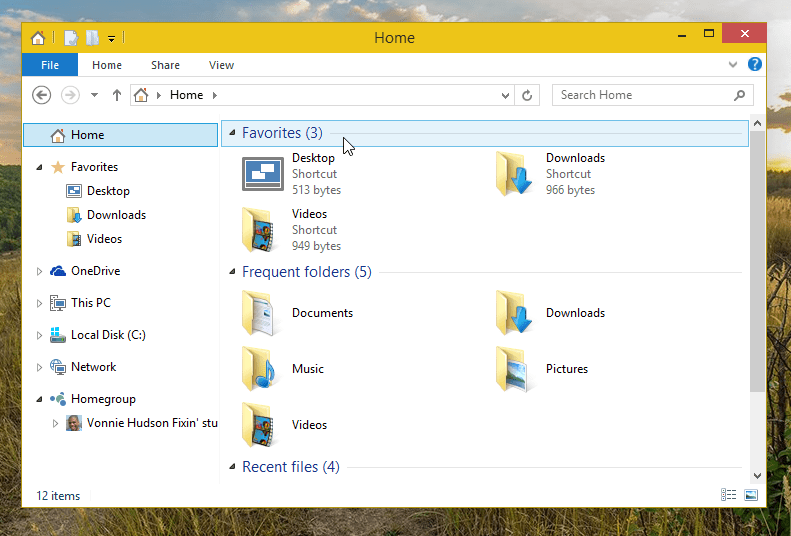Select Documents folder icon
The height and width of the screenshot is (536, 791).
coord(260,313)
